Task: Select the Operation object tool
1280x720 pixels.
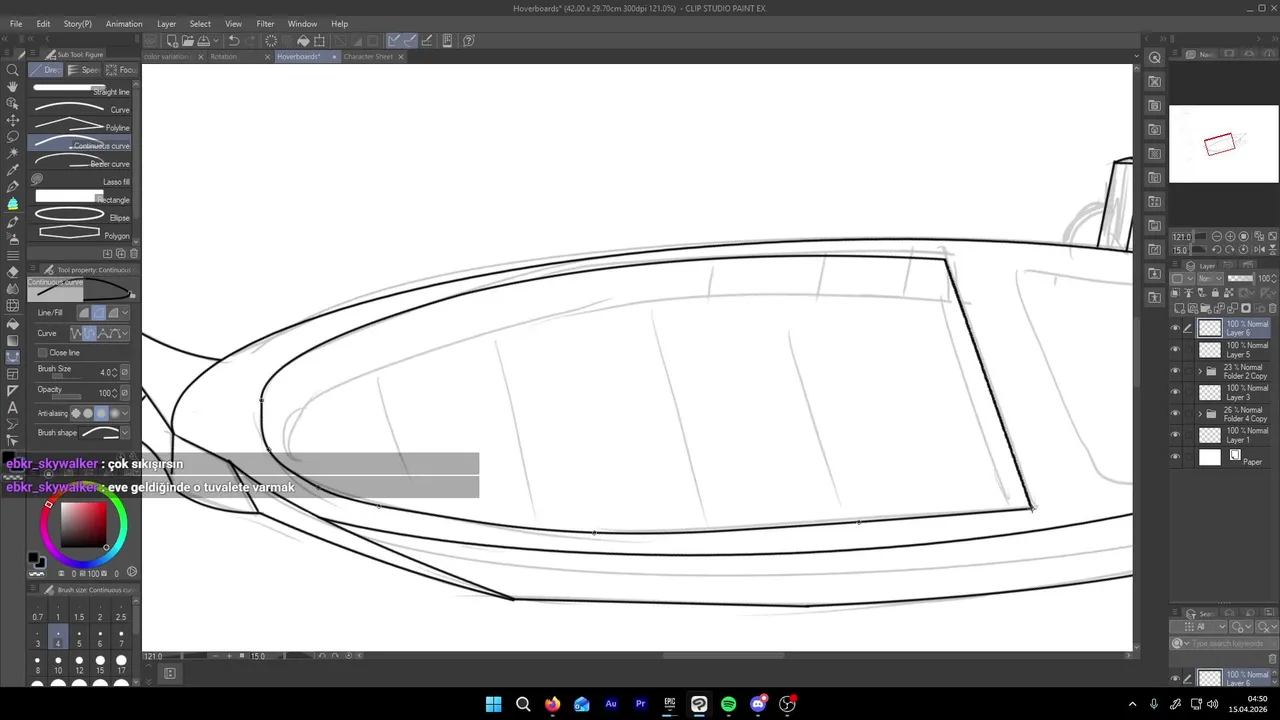Action: (x=13, y=104)
